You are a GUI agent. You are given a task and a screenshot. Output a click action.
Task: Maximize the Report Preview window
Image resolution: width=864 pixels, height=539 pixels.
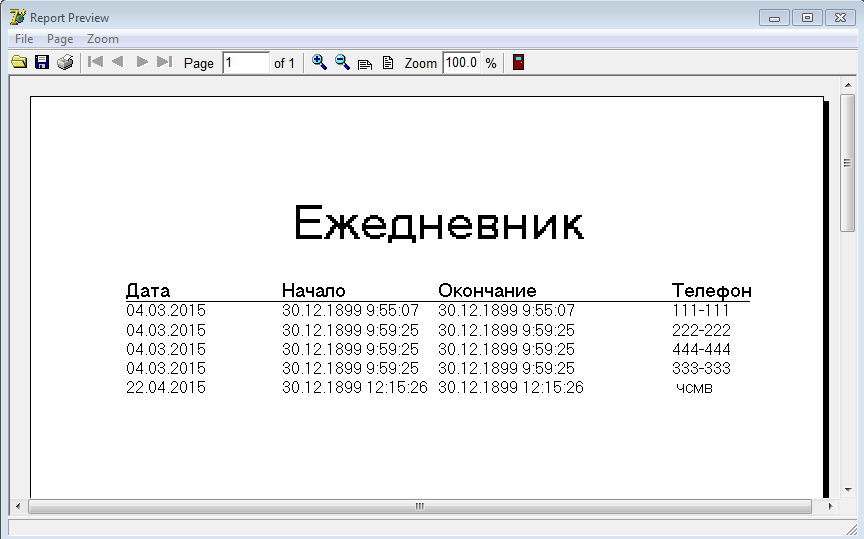click(807, 18)
